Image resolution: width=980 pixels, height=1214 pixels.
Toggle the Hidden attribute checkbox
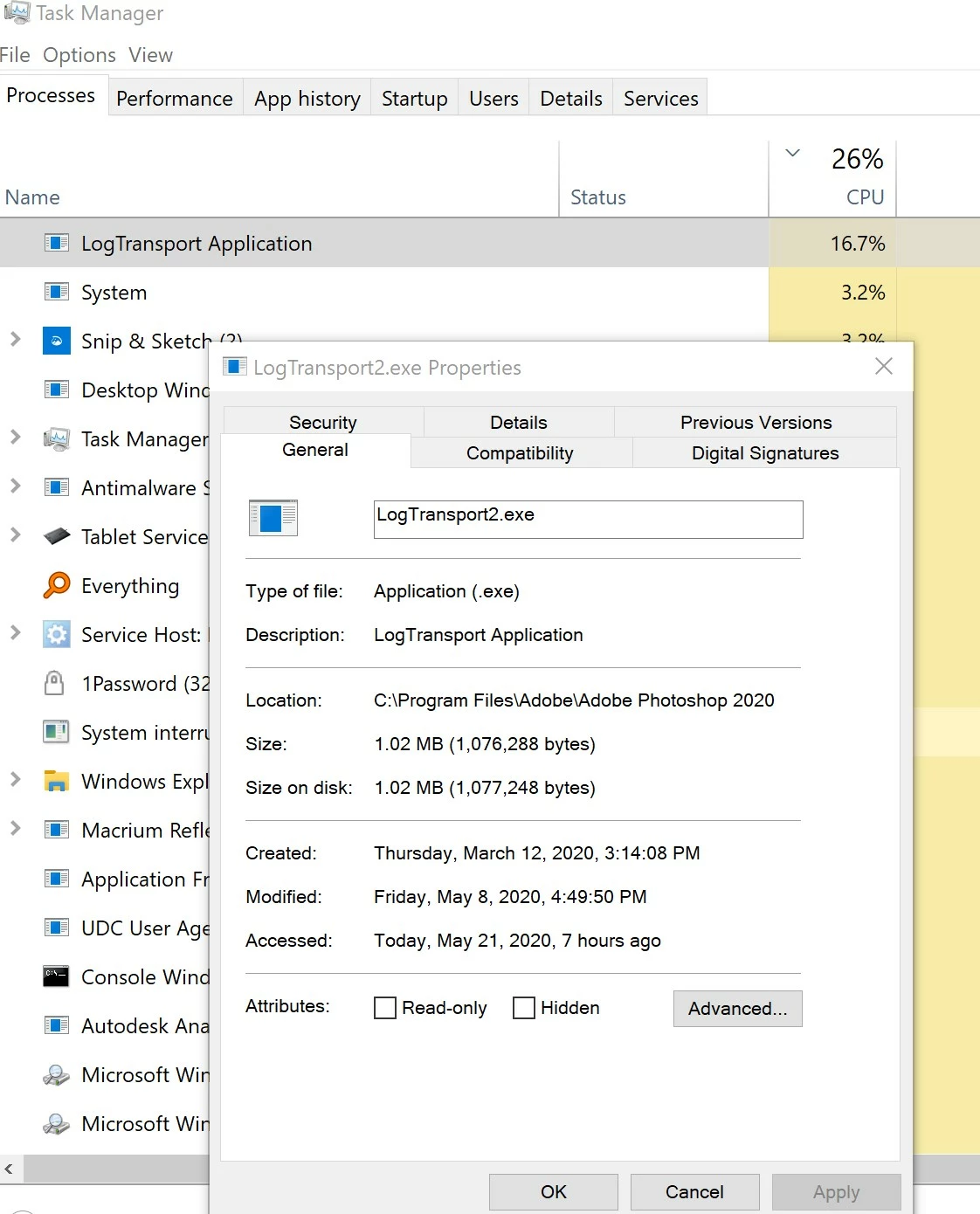(524, 1008)
